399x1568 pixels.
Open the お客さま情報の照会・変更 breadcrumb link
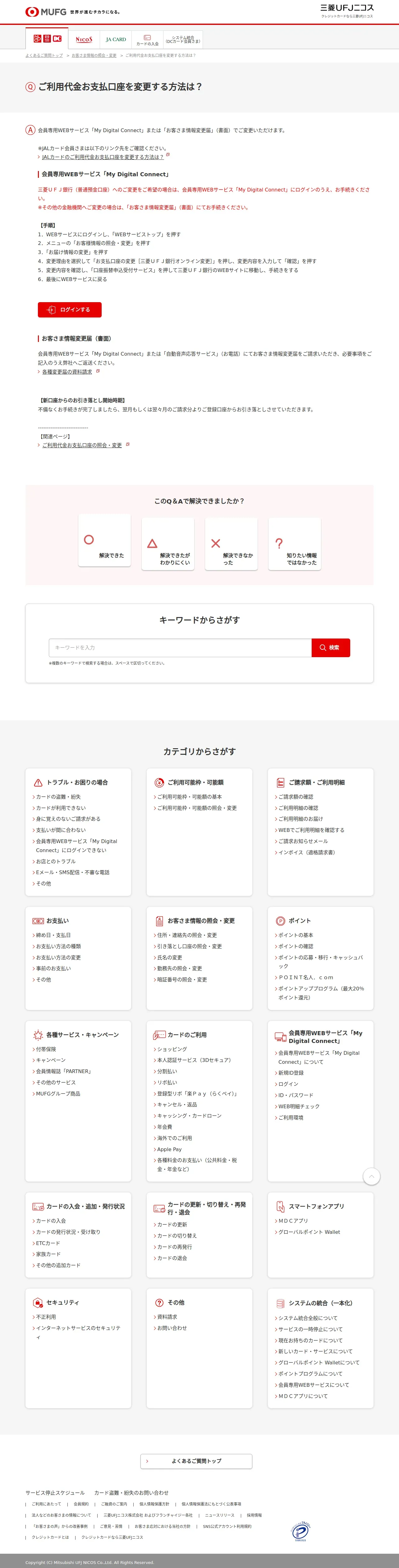pos(94,55)
